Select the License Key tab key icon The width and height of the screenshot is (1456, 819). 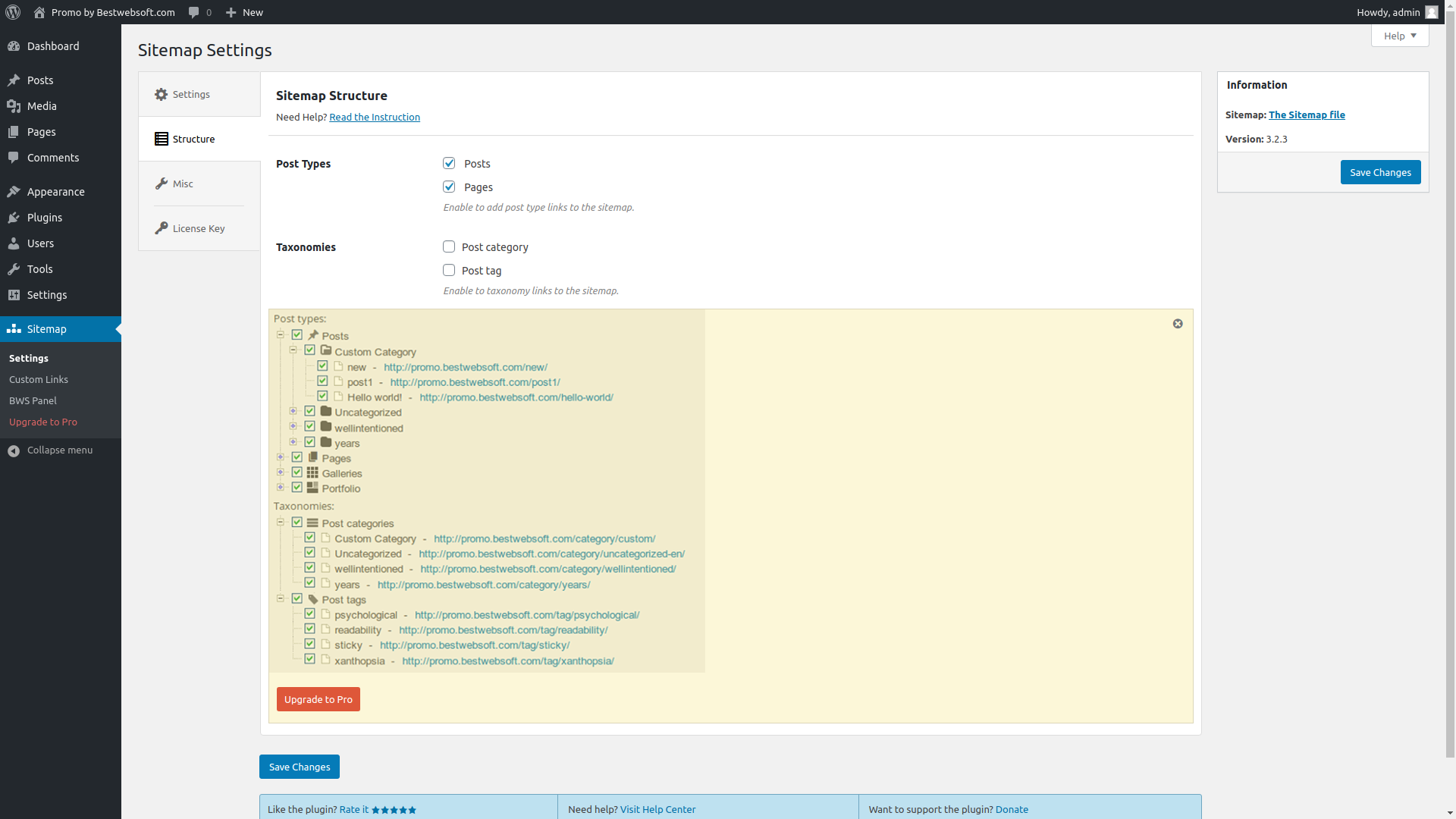pyautogui.click(x=162, y=227)
